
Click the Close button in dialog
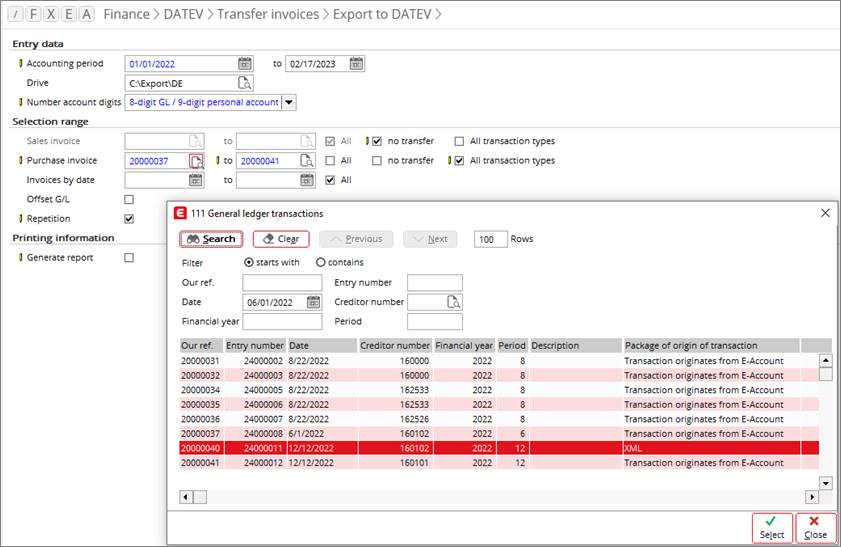pyautogui.click(x=815, y=528)
